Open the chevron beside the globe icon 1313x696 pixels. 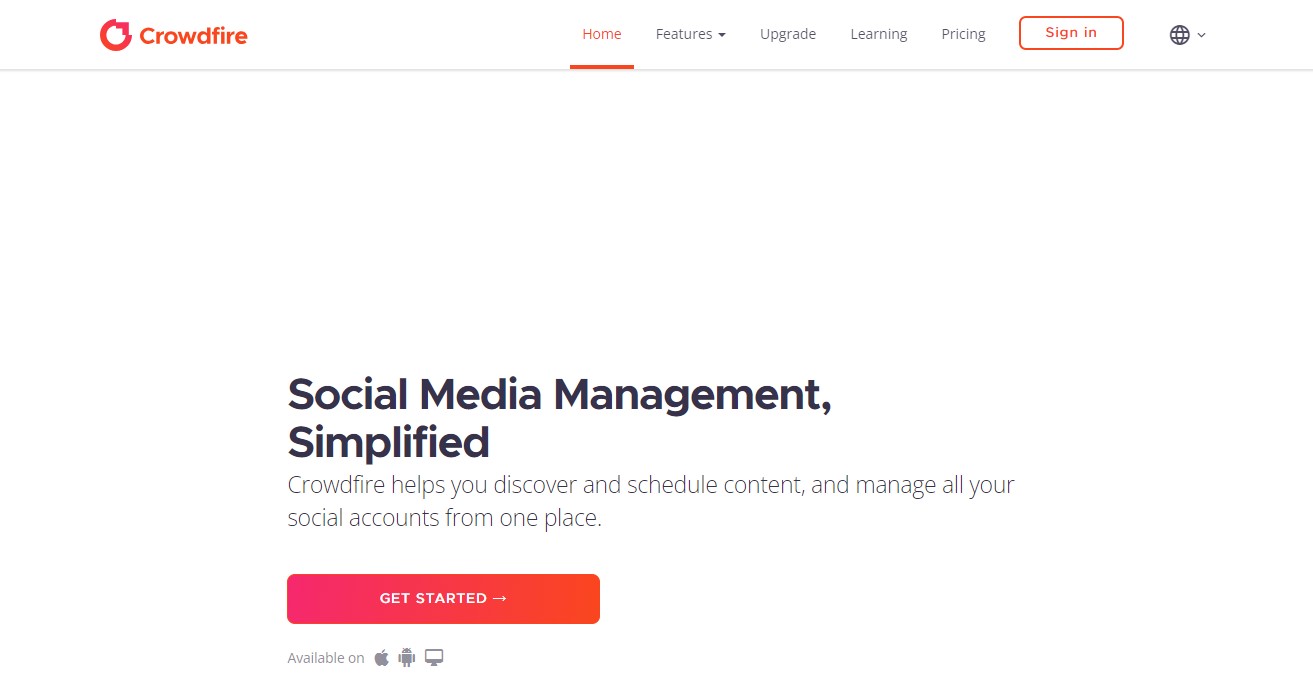click(1201, 35)
